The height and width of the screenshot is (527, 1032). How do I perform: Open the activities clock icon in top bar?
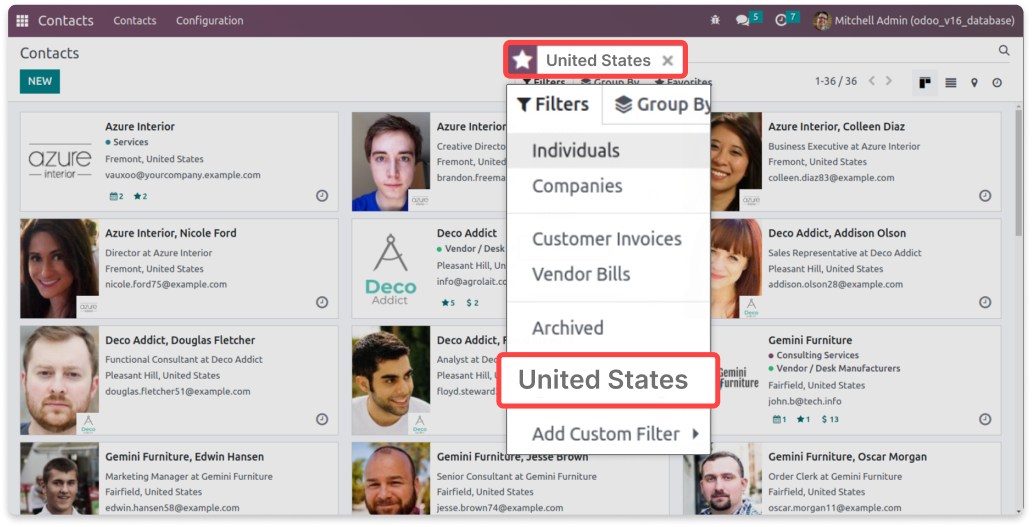(781, 20)
